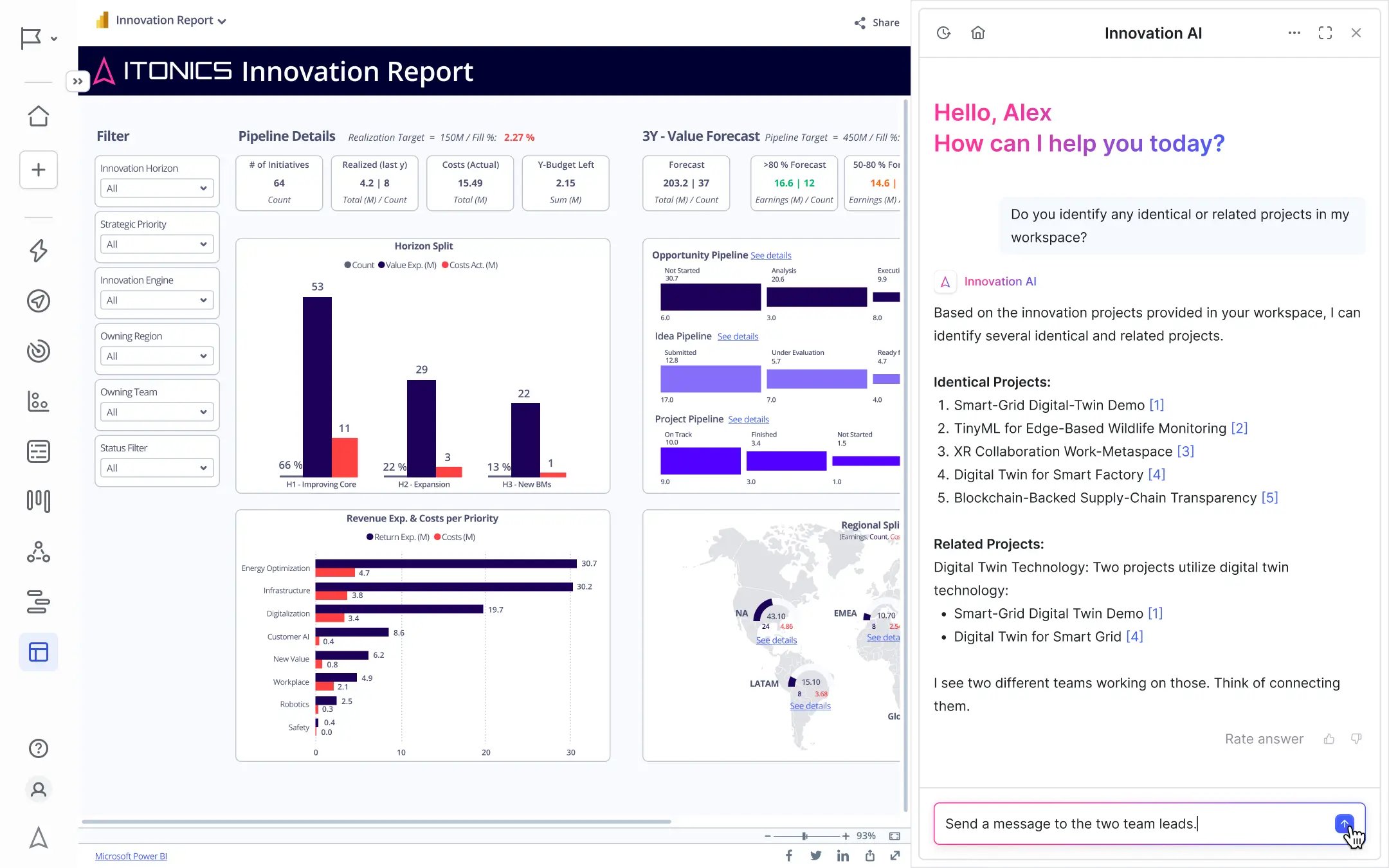Click the zoom out minus button
This screenshot has height=868, width=1389.
767,836
